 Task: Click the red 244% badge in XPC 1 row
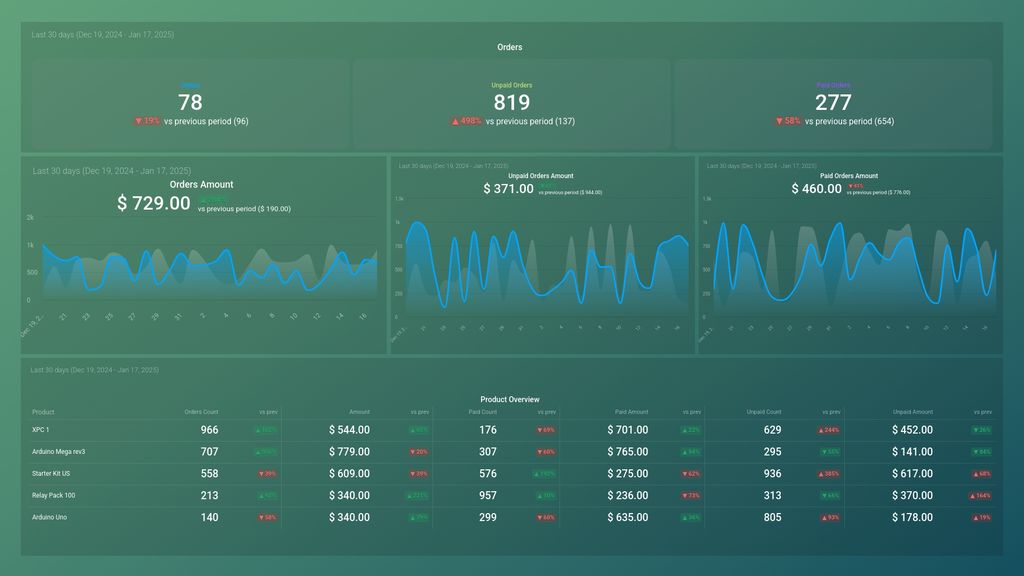coord(829,430)
